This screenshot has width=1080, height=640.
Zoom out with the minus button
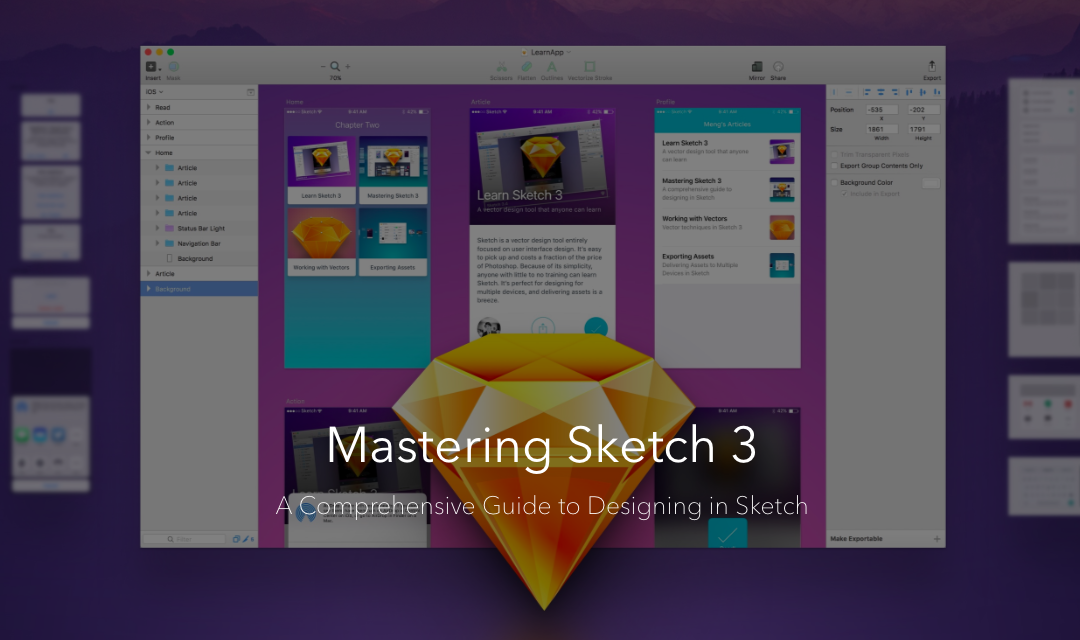pos(322,67)
